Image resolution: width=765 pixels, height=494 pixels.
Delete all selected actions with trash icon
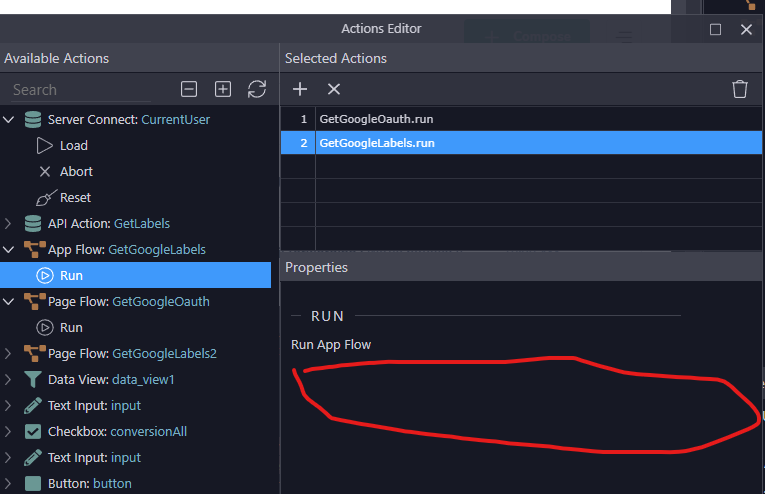pos(740,89)
